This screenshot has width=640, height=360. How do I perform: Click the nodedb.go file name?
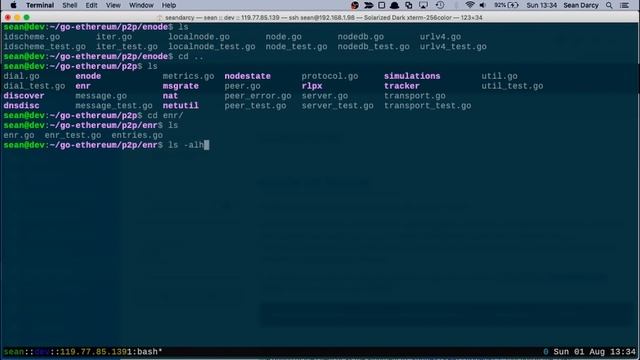360,37
